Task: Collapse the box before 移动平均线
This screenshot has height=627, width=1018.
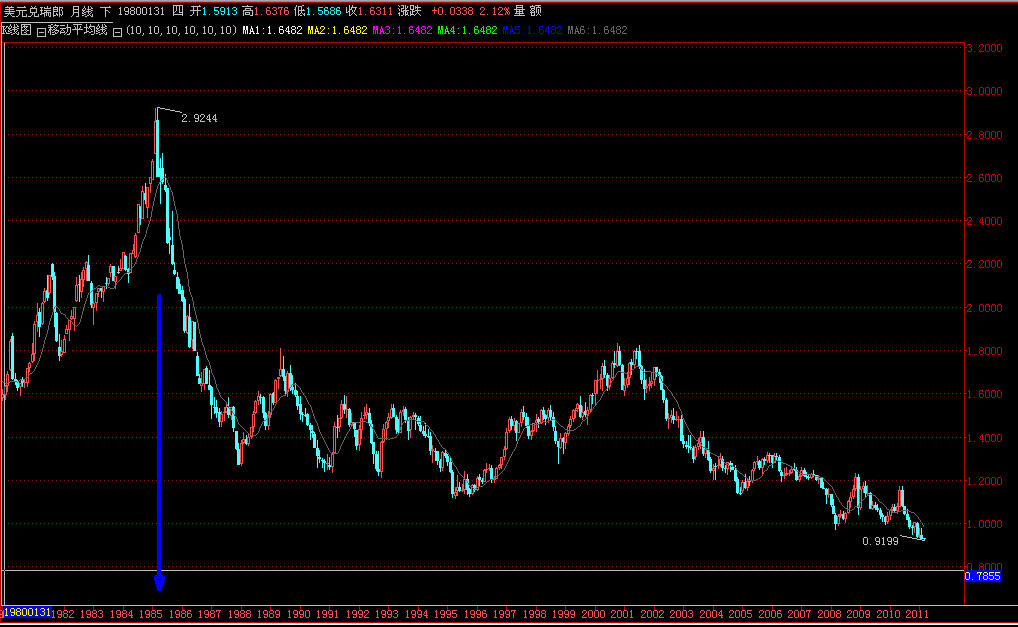Action: point(41,31)
